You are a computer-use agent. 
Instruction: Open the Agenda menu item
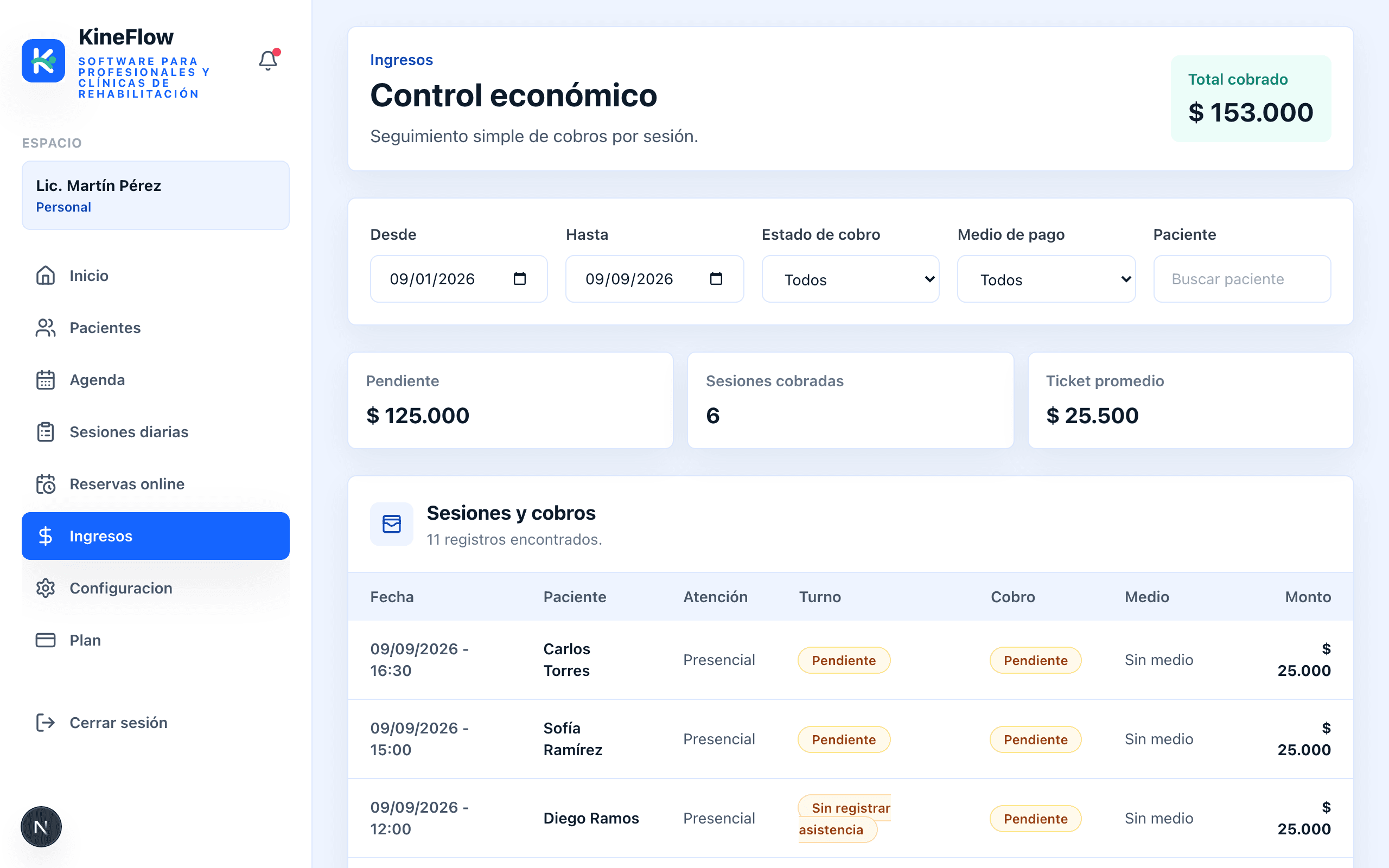pyautogui.click(x=97, y=380)
